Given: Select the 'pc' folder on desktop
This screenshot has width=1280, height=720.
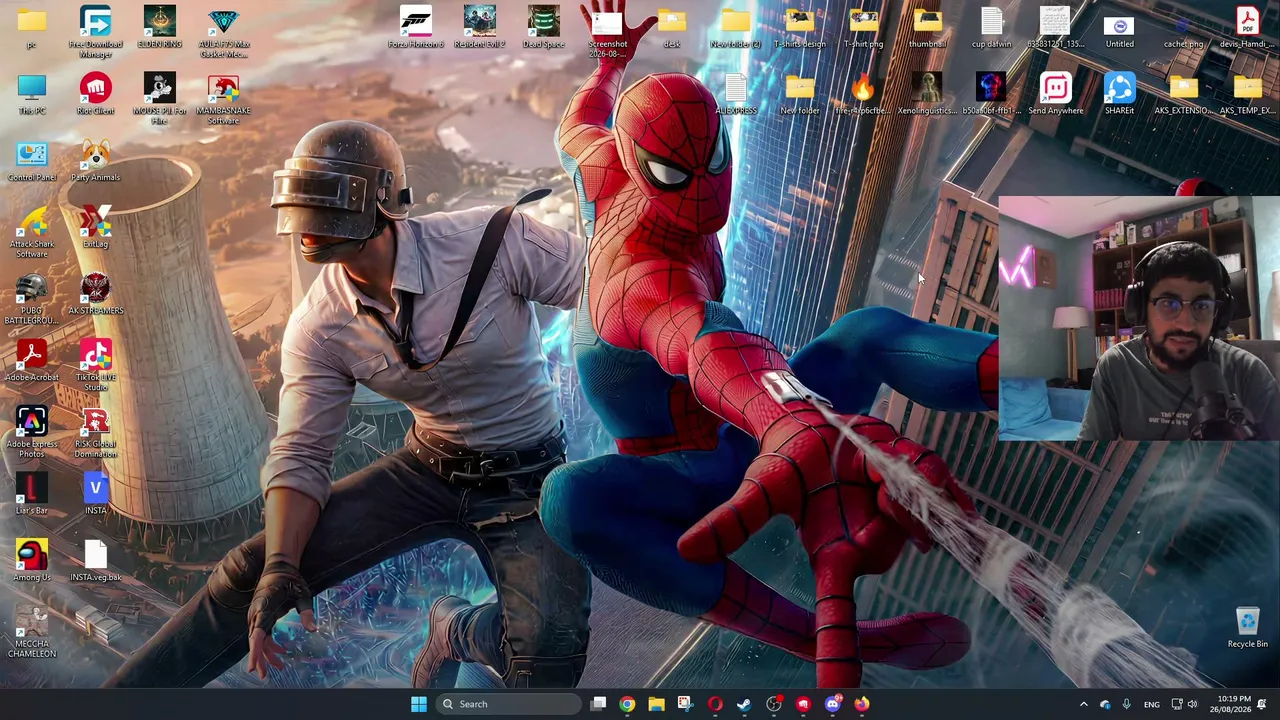Looking at the screenshot, I should 32,28.
